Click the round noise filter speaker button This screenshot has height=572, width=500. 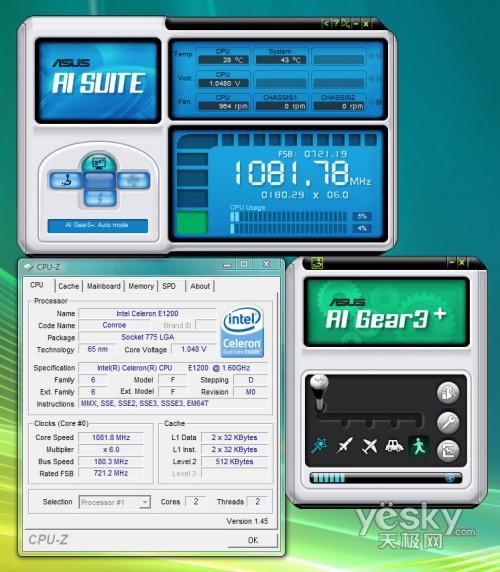pos(448,393)
